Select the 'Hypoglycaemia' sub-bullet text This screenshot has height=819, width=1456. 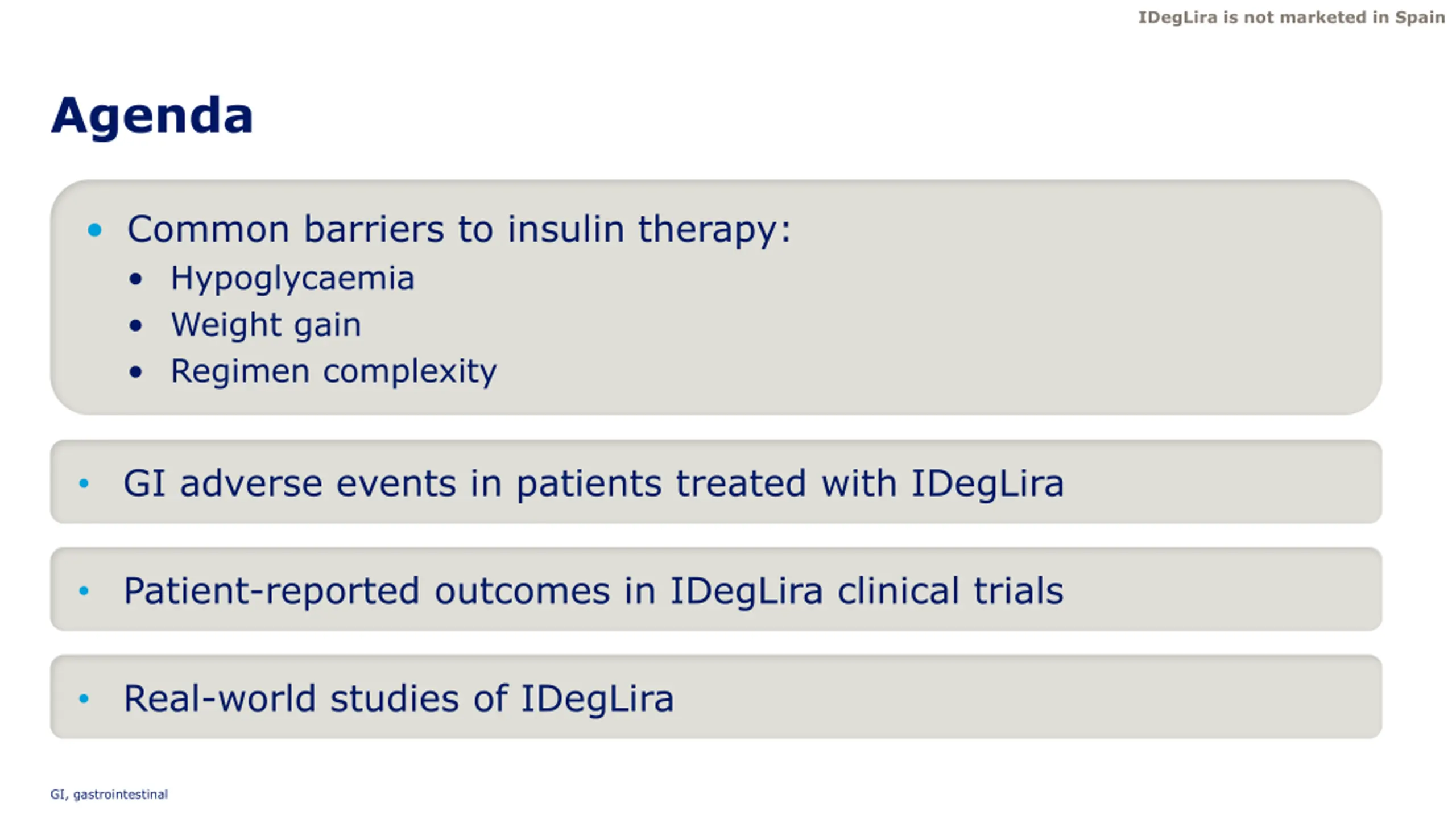(292, 279)
